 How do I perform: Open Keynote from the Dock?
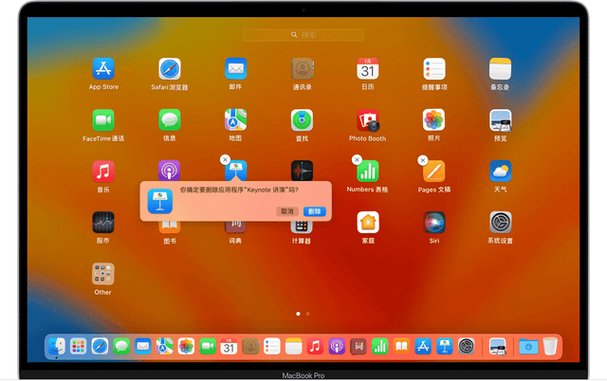pos(444,346)
